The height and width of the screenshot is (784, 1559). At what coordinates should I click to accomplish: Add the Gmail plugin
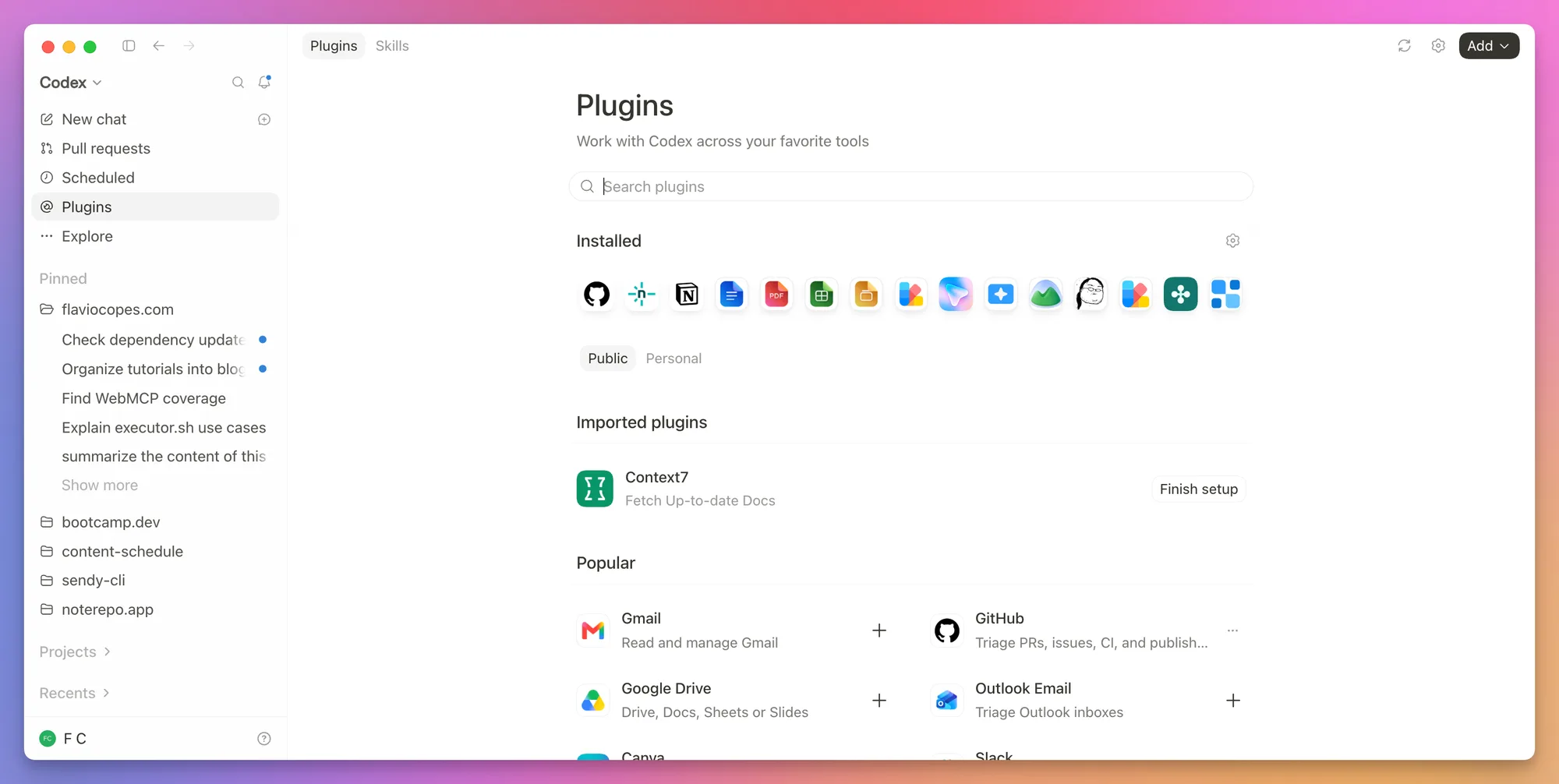point(879,630)
